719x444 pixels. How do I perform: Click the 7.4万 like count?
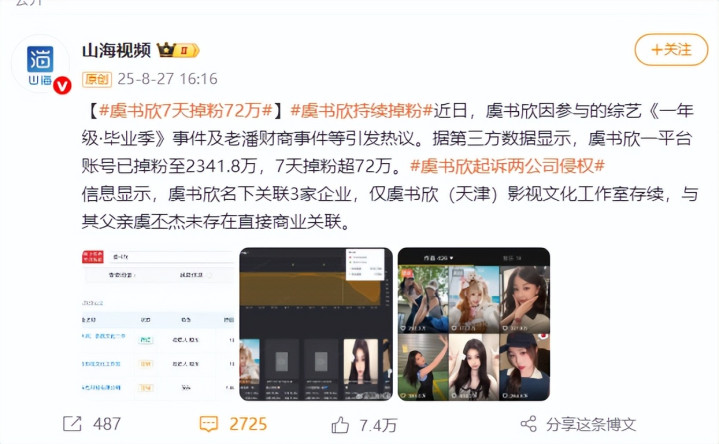point(378,426)
